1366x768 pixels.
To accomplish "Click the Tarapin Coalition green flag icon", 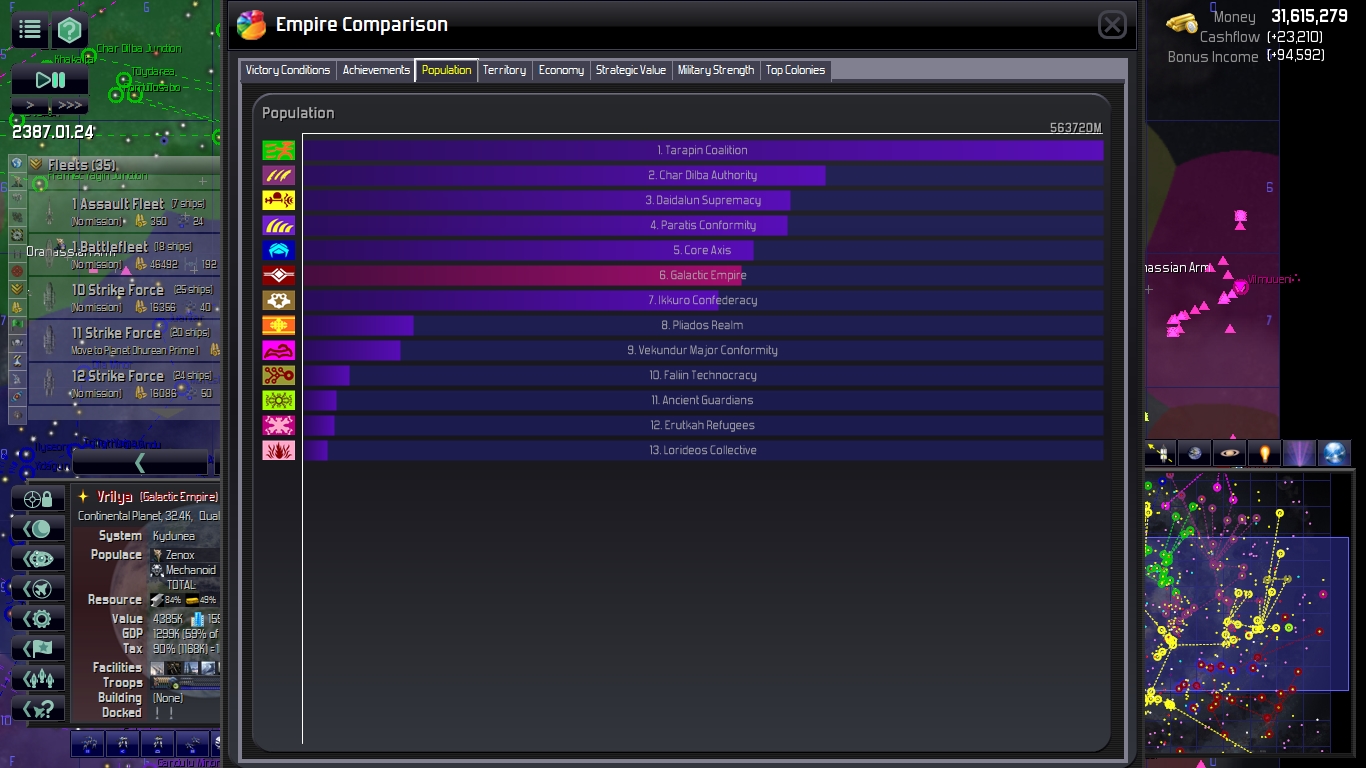I will point(279,150).
